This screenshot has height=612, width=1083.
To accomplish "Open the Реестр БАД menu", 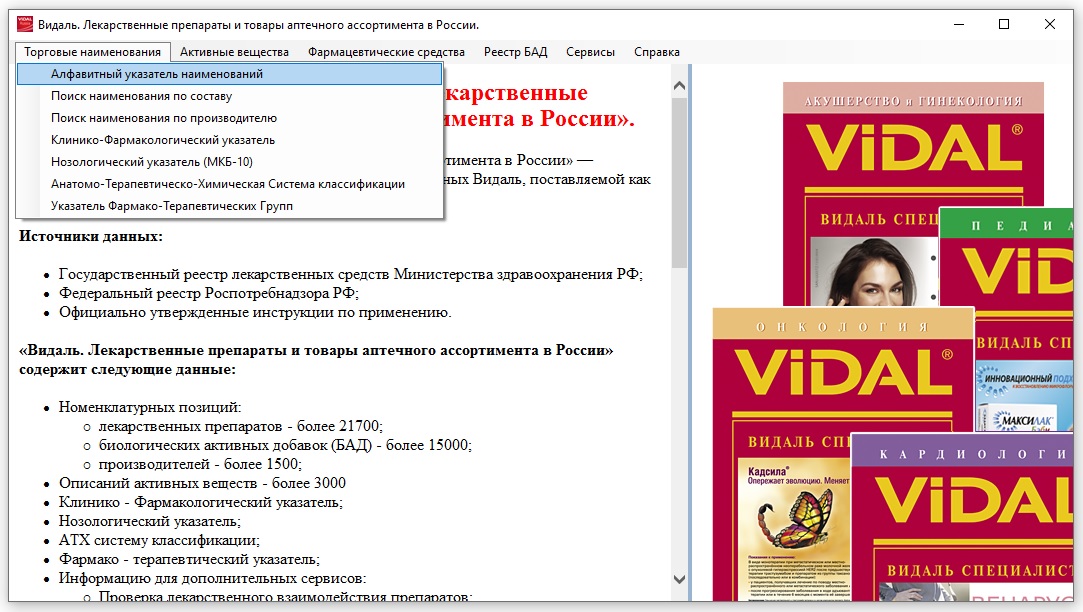I will [x=515, y=52].
